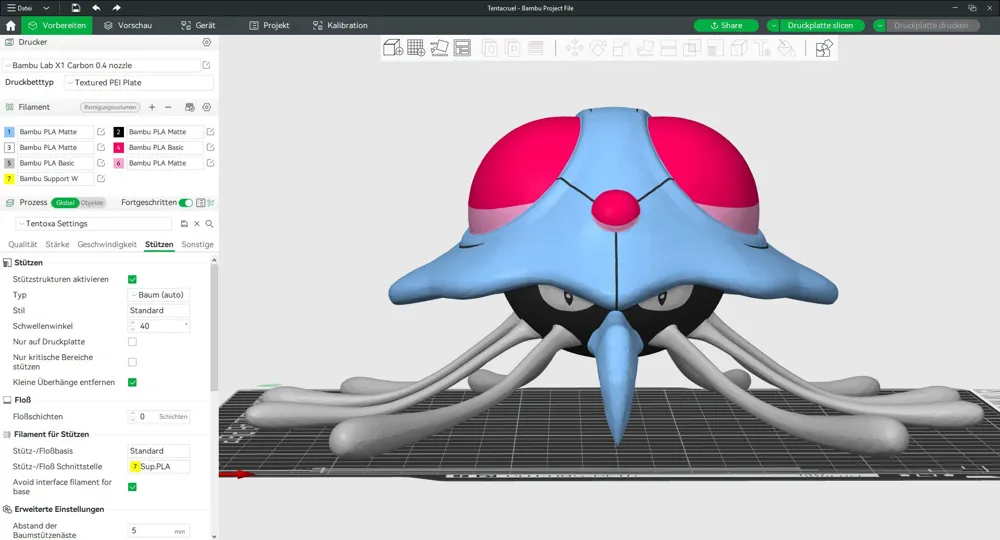Click the redo arrow in title bar
This screenshot has width=1000, height=540.
point(116,8)
